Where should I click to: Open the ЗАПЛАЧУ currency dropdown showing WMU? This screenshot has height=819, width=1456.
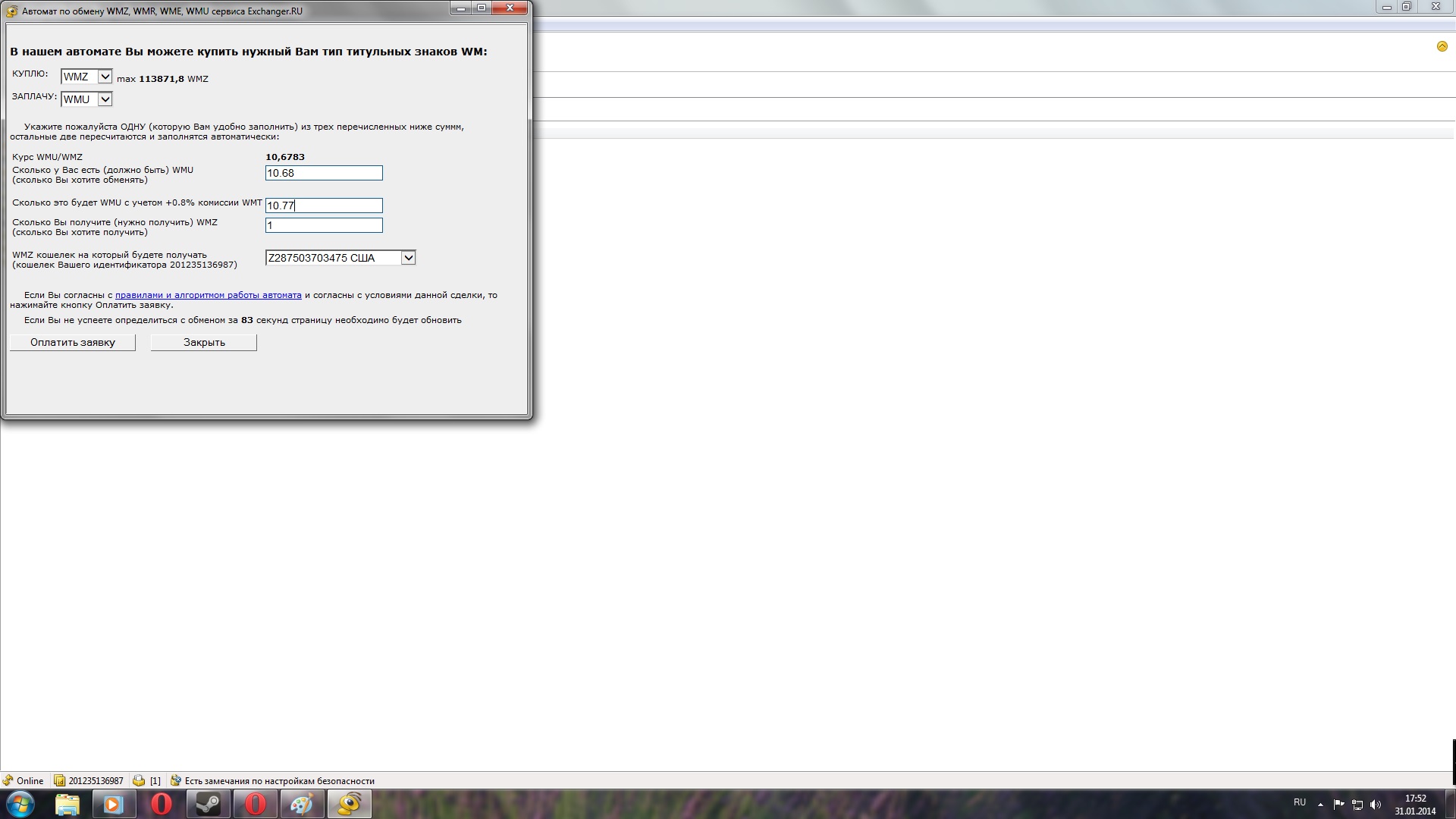point(86,99)
